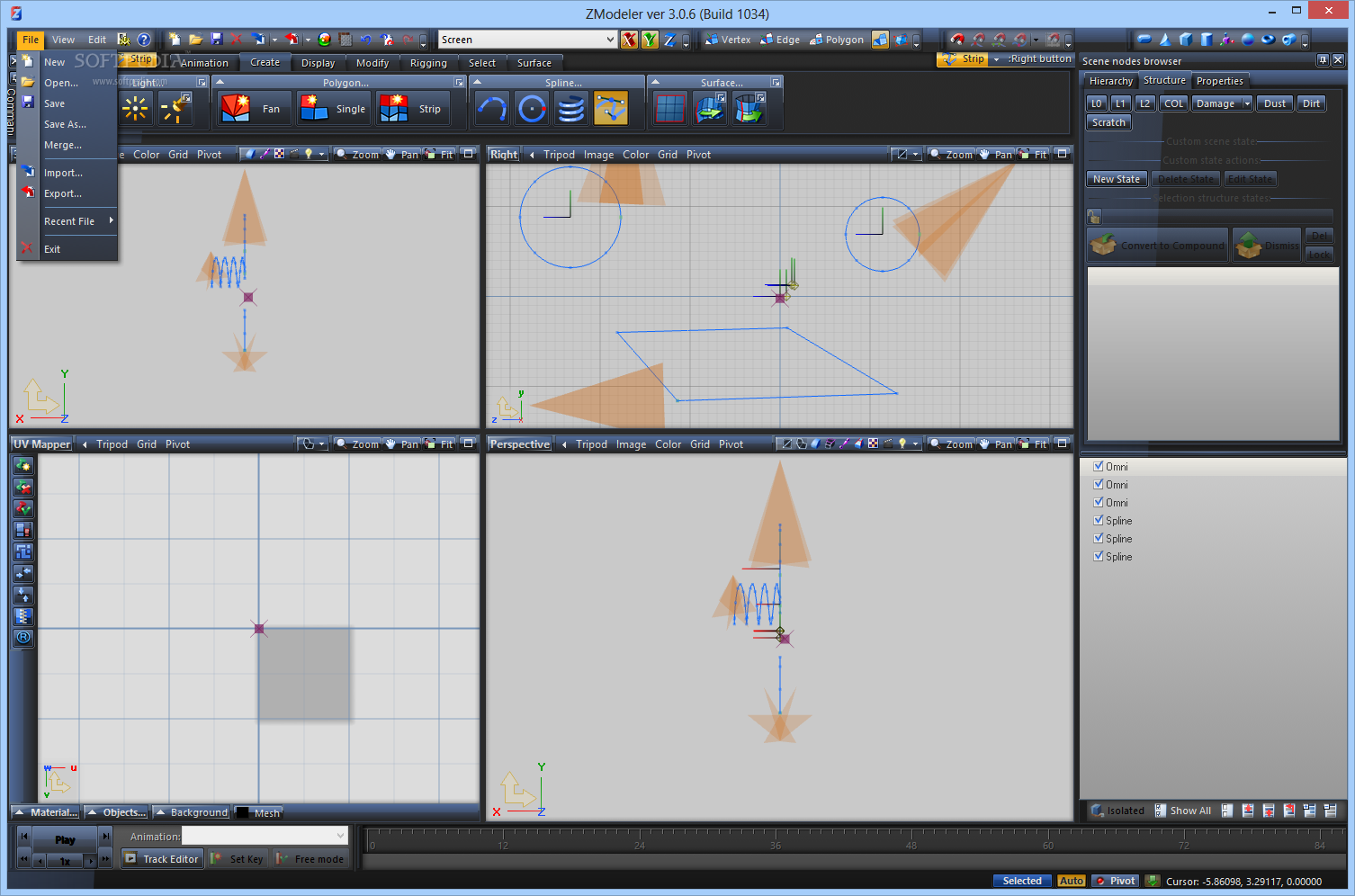This screenshot has width=1355, height=896.
Task: Click the UV Mapper reset R icon
Action: (x=23, y=638)
